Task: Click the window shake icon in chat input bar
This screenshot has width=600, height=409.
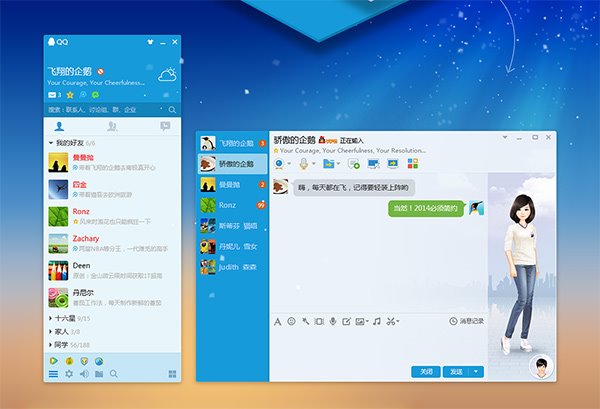Action: click(319, 321)
